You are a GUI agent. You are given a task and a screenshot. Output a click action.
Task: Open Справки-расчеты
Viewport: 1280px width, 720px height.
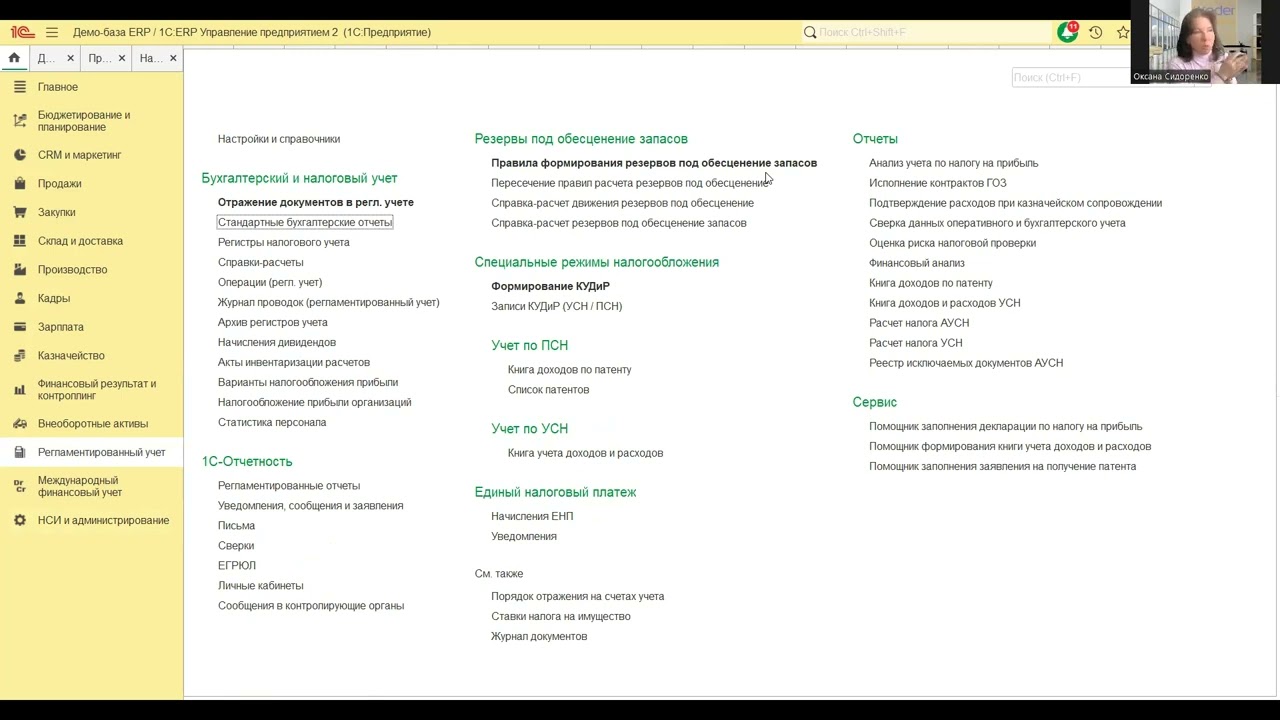pyautogui.click(x=261, y=262)
